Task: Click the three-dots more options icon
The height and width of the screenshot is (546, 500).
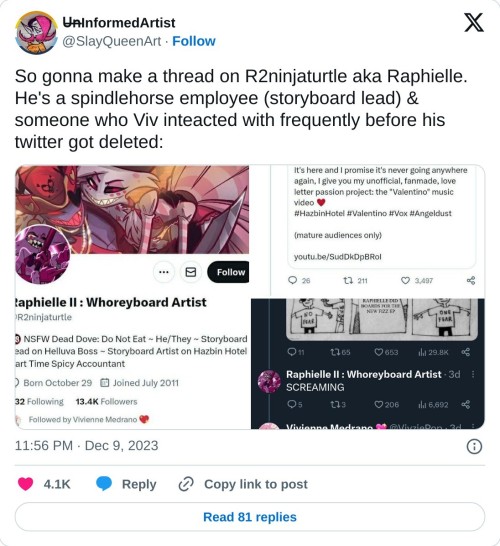Action: coord(164,272)
